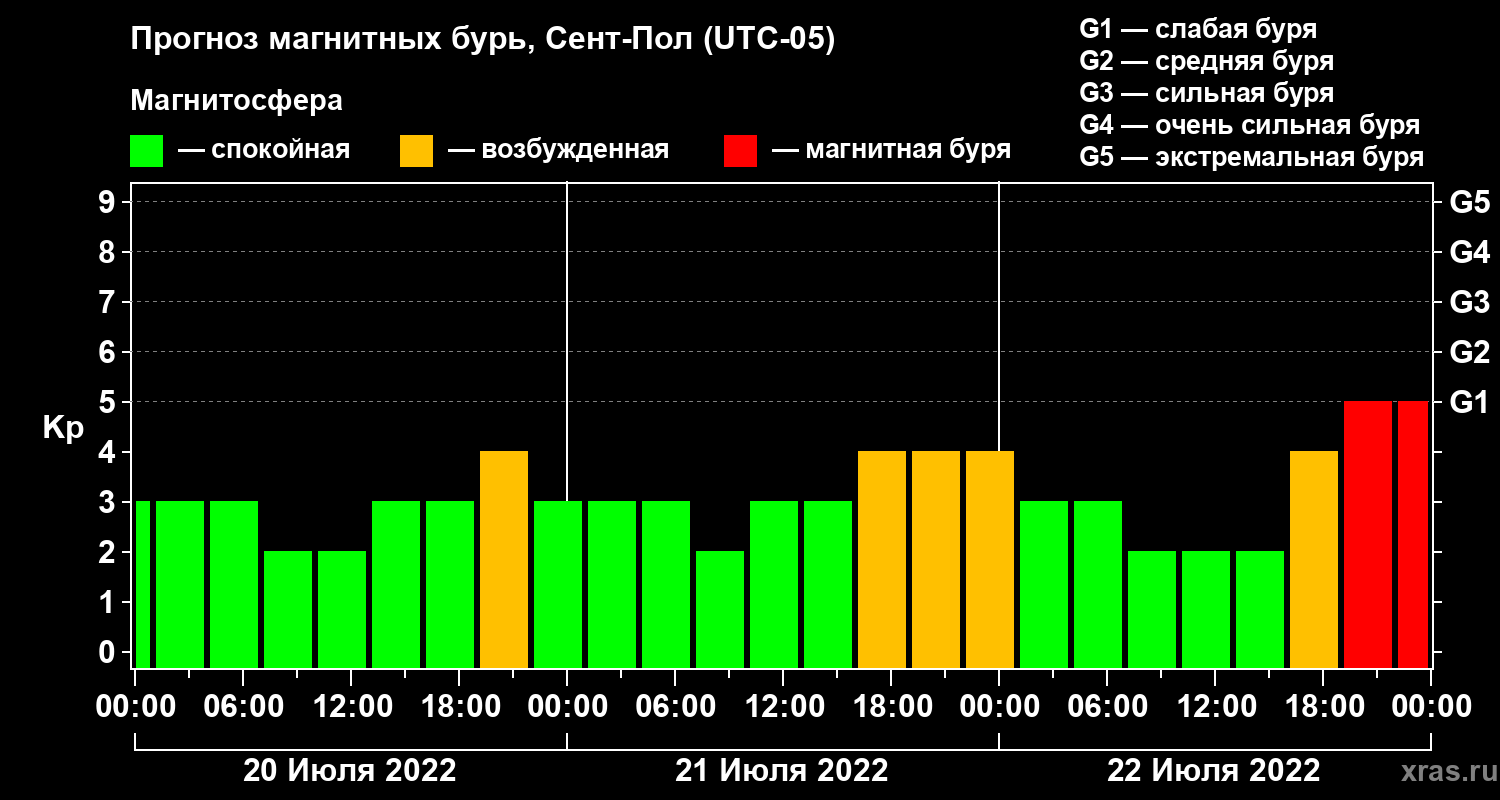Click the 18:00 tick label for 22 Июля
This screenshot has height=800, width=1500.
(1323, 706)
